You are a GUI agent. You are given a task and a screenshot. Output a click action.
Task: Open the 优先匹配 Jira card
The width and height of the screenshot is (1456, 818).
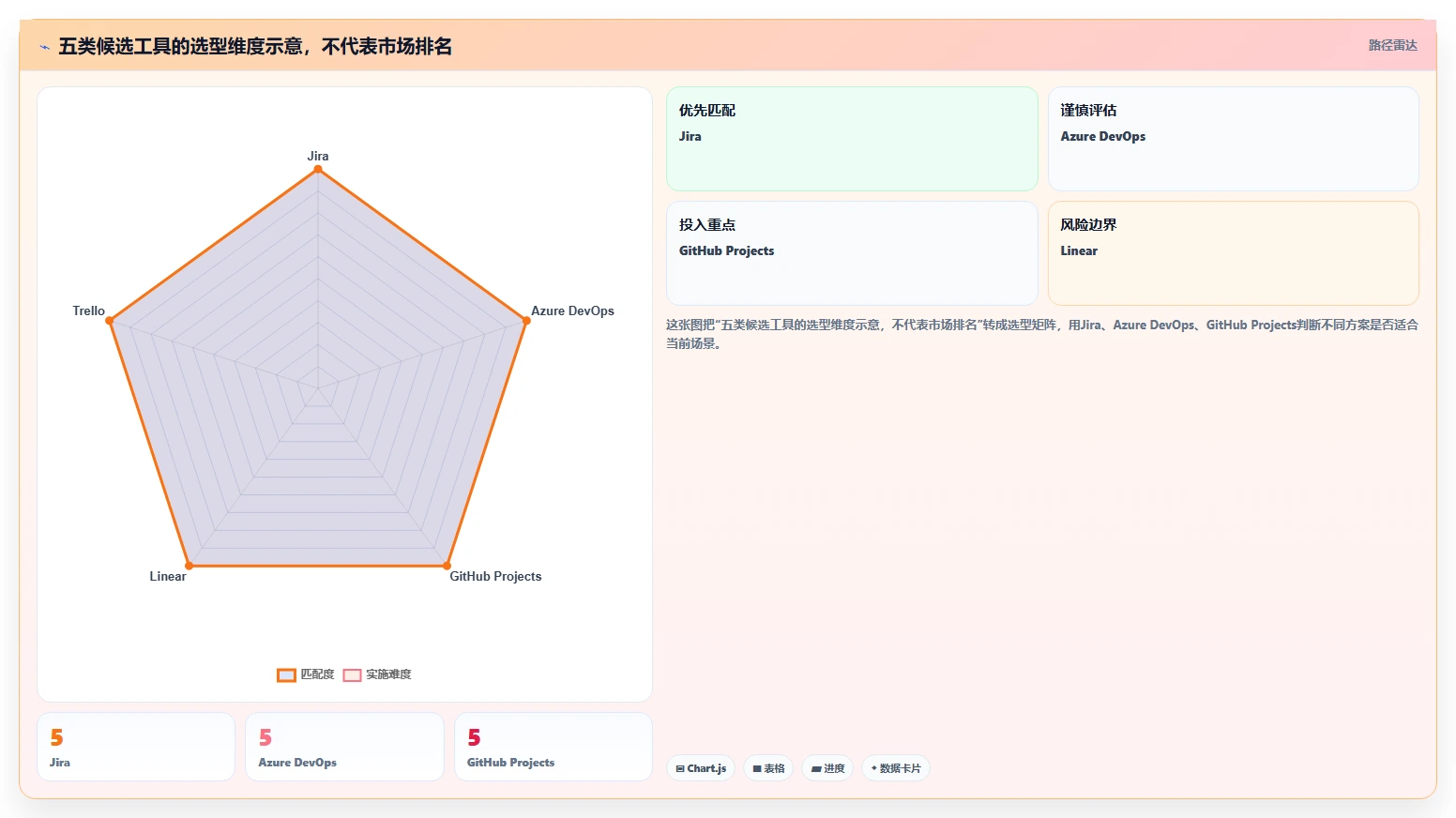(x=852, y=139)
